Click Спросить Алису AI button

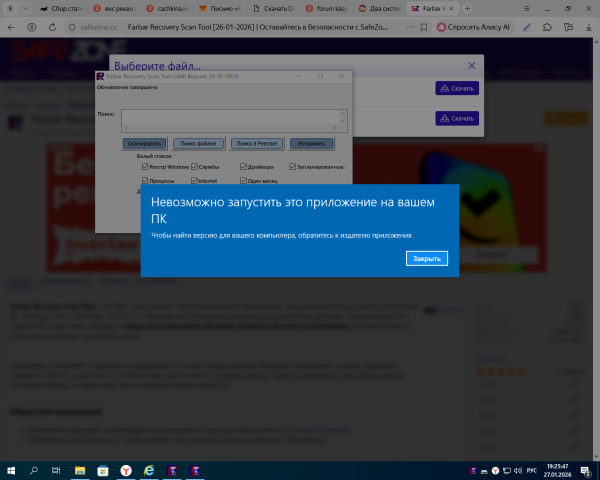click(x=473, y=27)
